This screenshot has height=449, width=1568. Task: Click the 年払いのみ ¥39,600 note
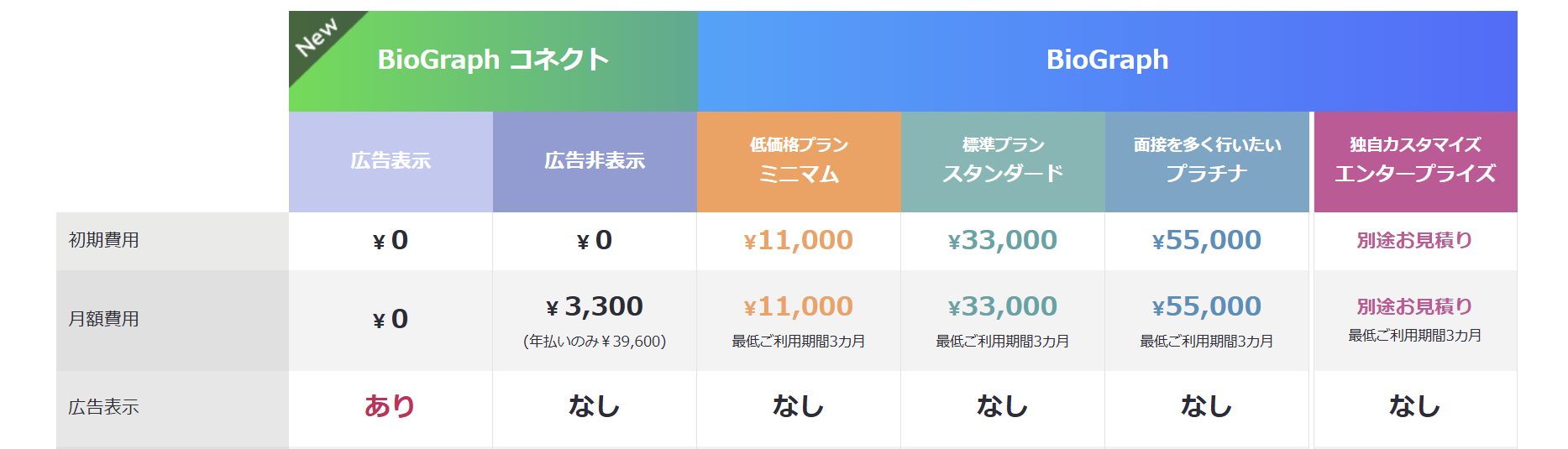point(595,342)
